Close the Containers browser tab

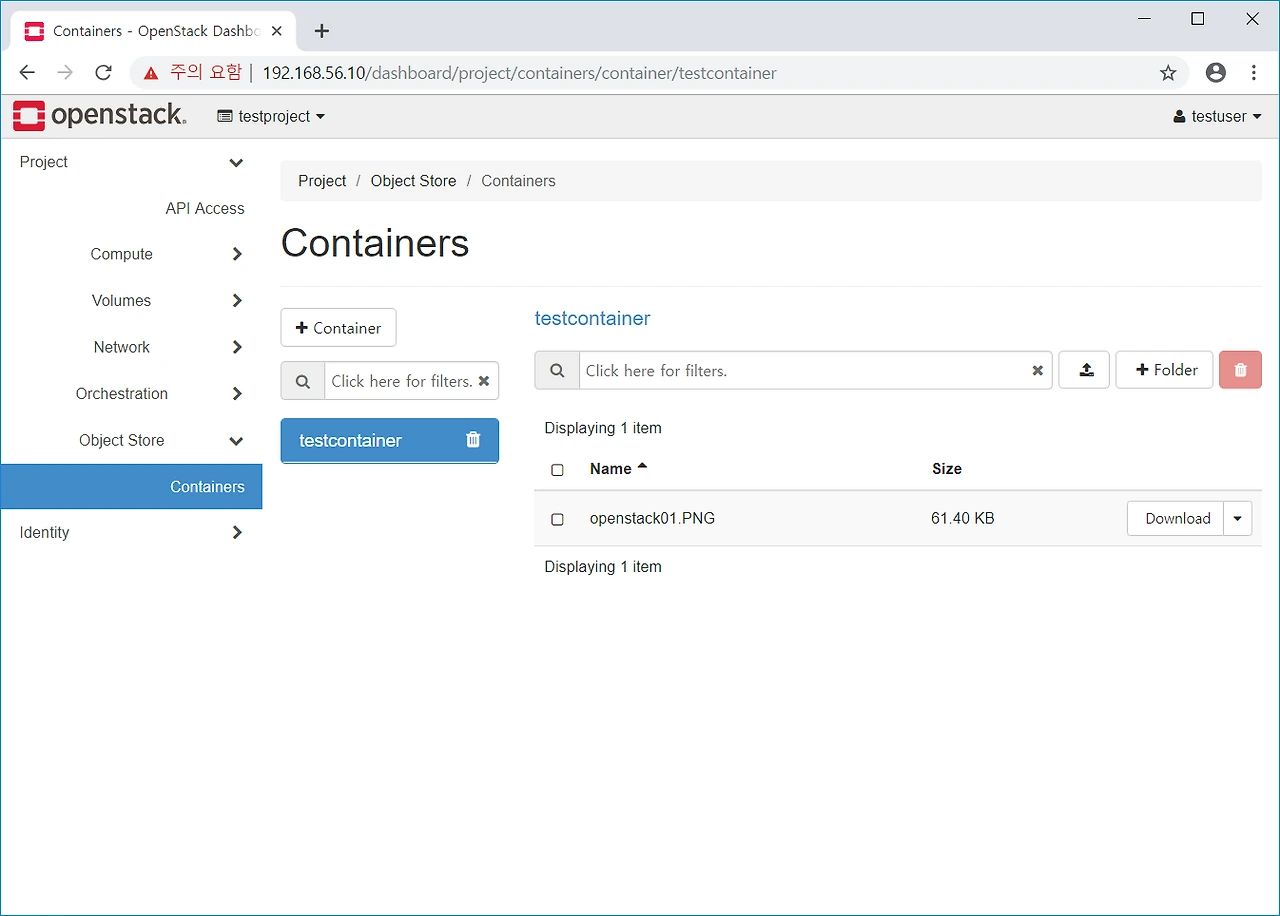coord(277,31)
